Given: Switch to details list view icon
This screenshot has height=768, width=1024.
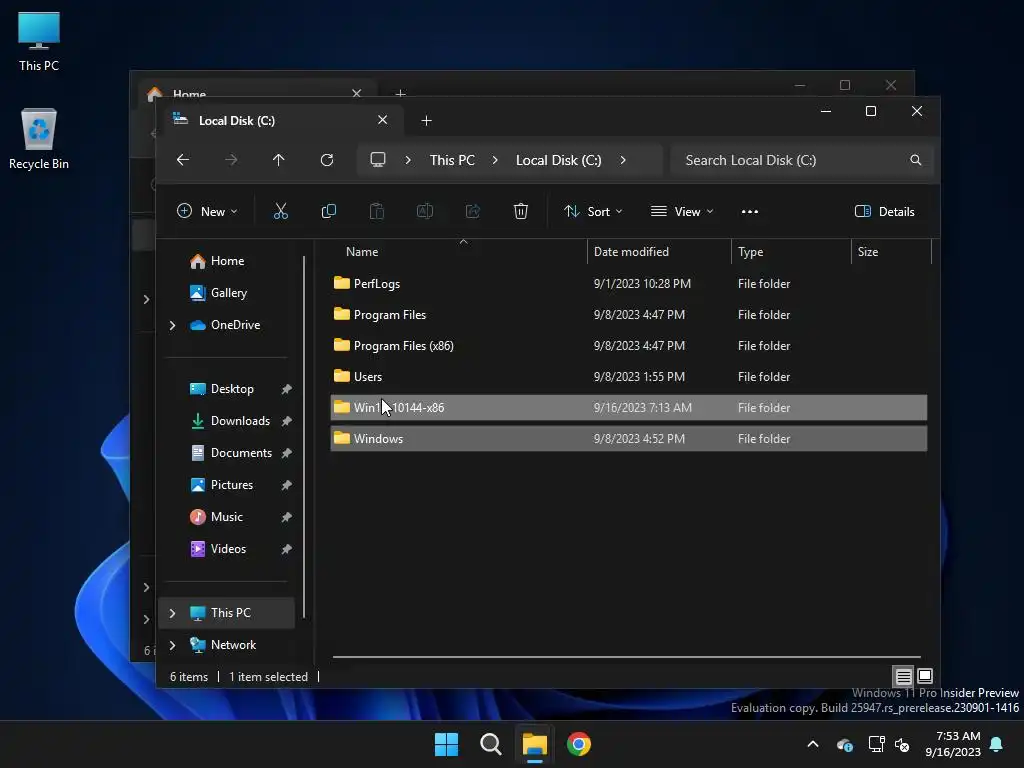Looking at the screenshot, I should tap(903, 676).
